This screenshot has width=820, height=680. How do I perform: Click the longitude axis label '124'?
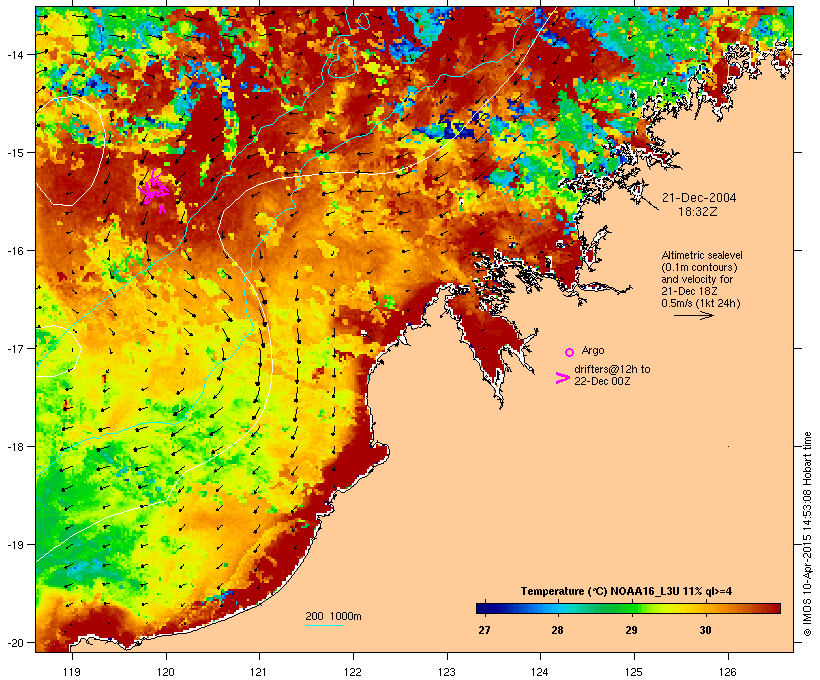point(540,672)
